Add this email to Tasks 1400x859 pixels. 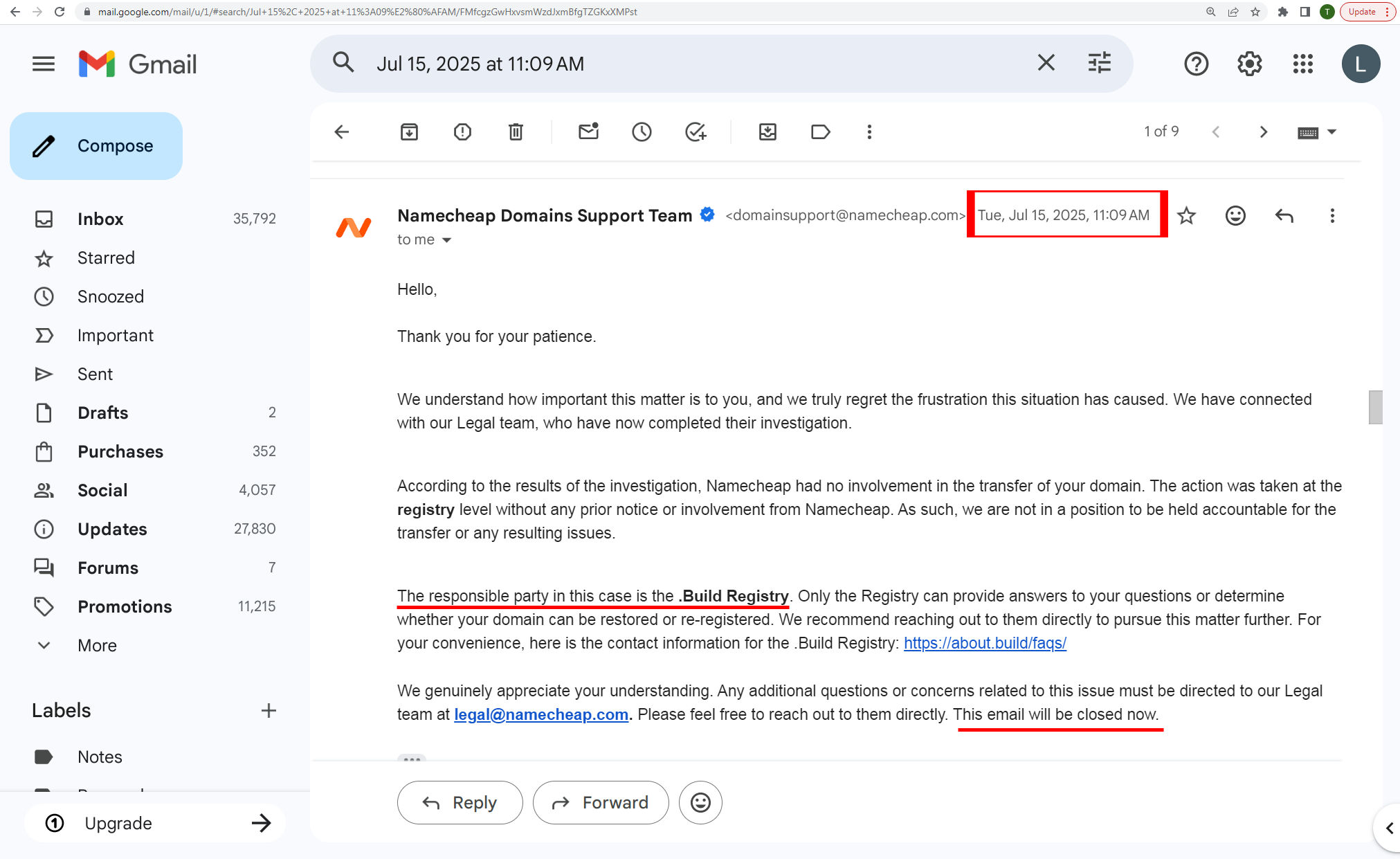[x=695, y=132]
